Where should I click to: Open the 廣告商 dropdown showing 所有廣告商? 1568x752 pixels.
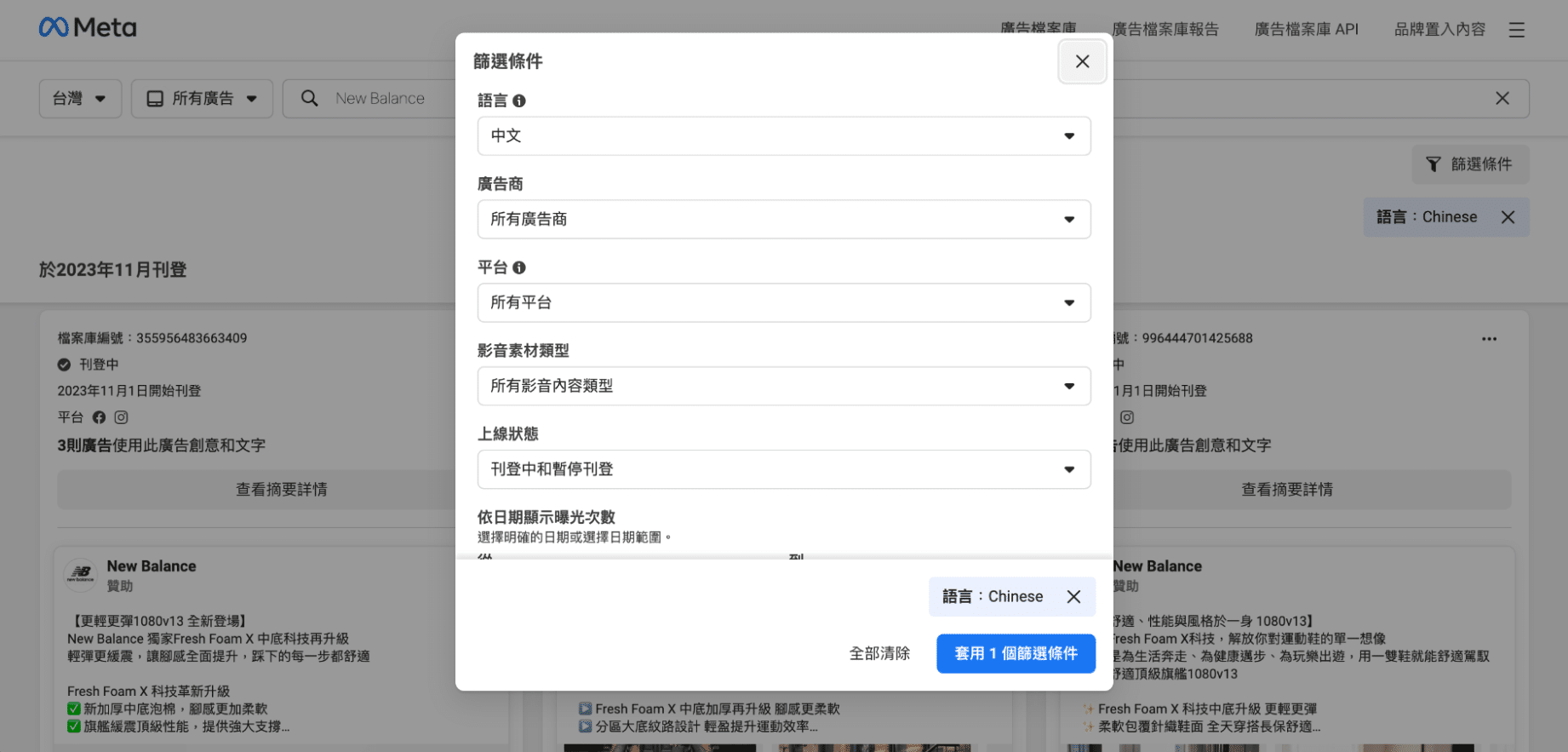784,220
